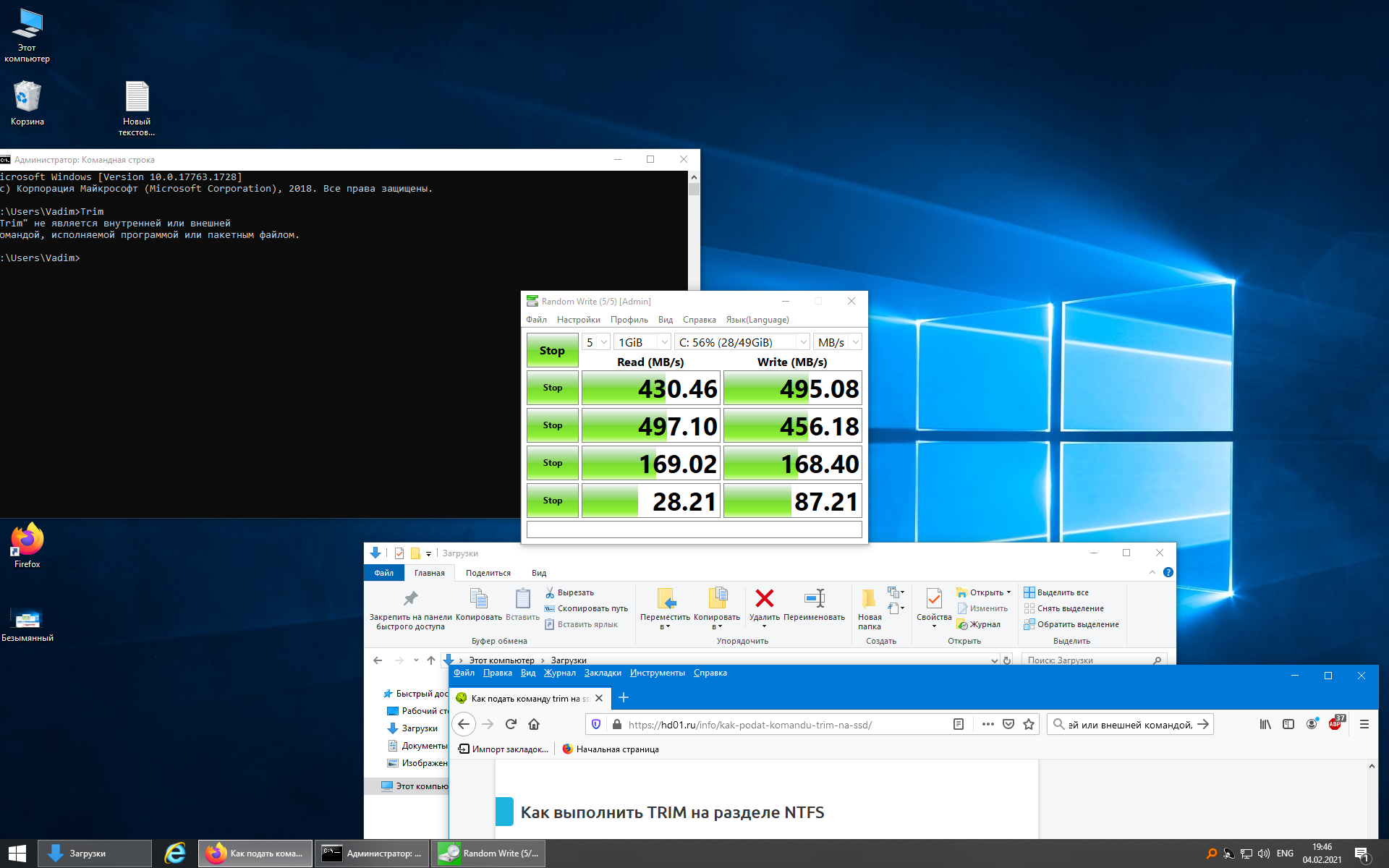
Task: Bookmark this page with star icon
Action: [x=1029, y=724]
